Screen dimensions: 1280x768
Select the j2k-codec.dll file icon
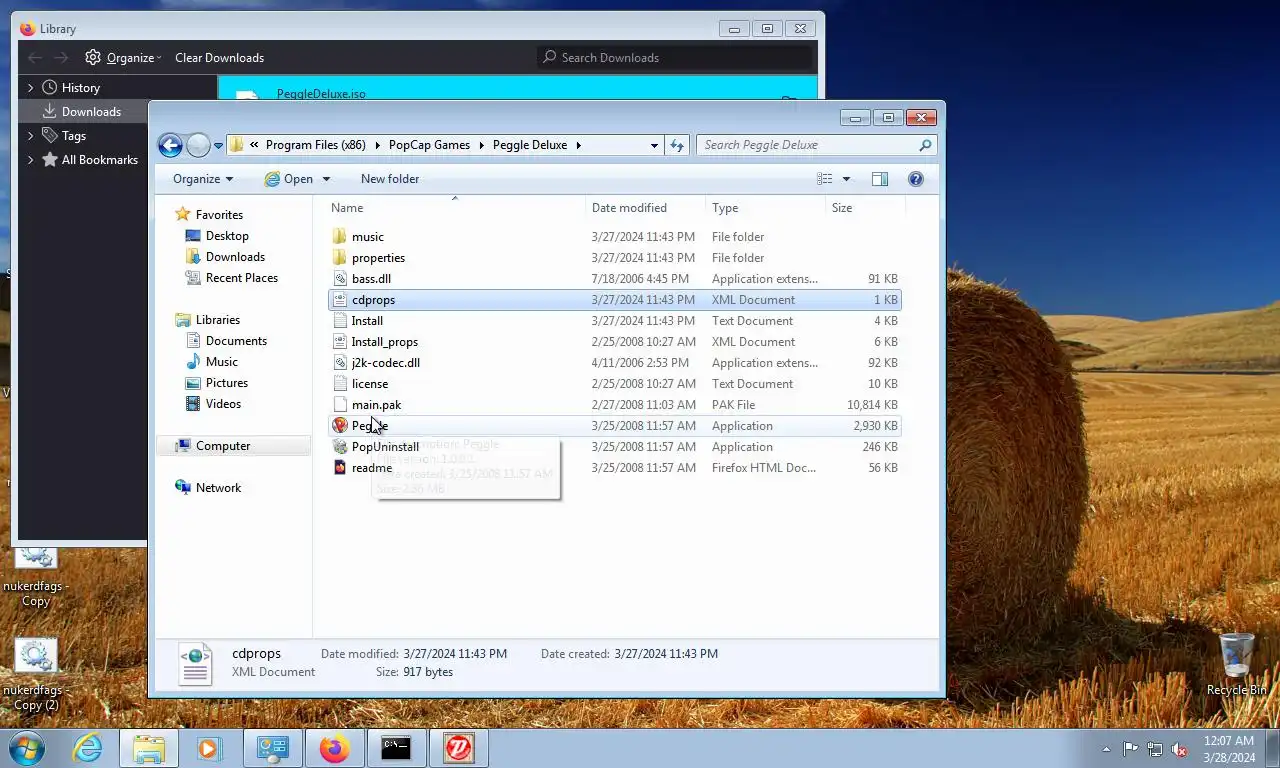pyautogui.click(x=340, y=363)
